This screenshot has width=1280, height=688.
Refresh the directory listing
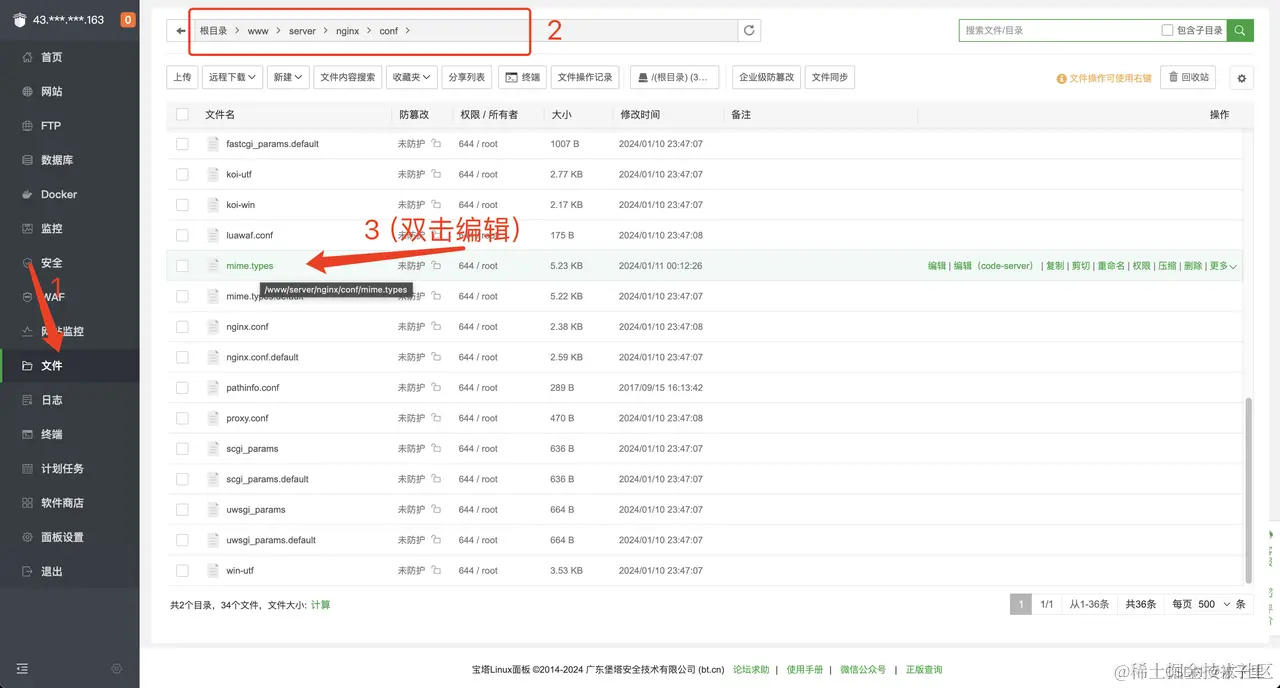[749, 31]
